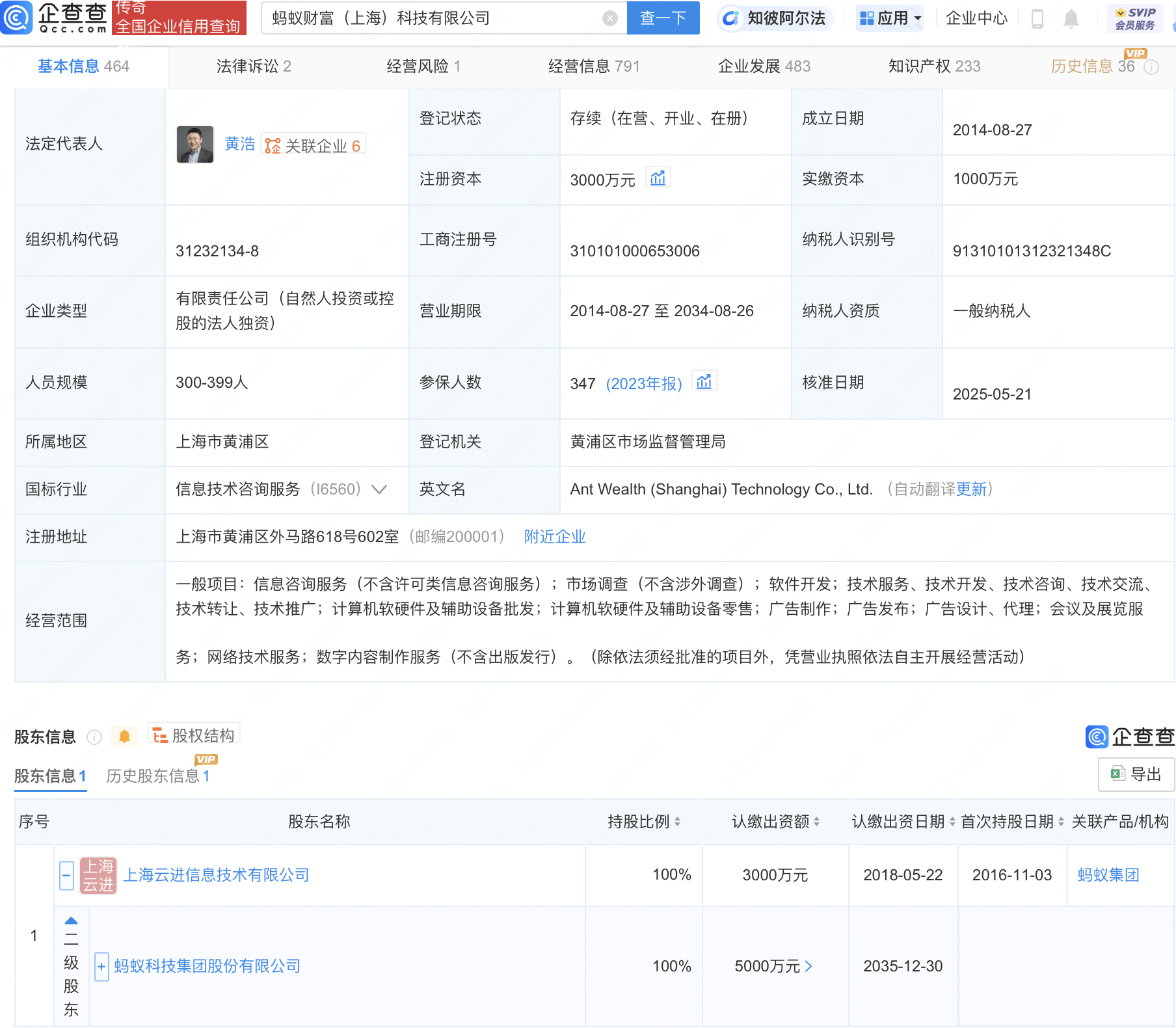Go to 企业中心

click(x=976, y=18)
